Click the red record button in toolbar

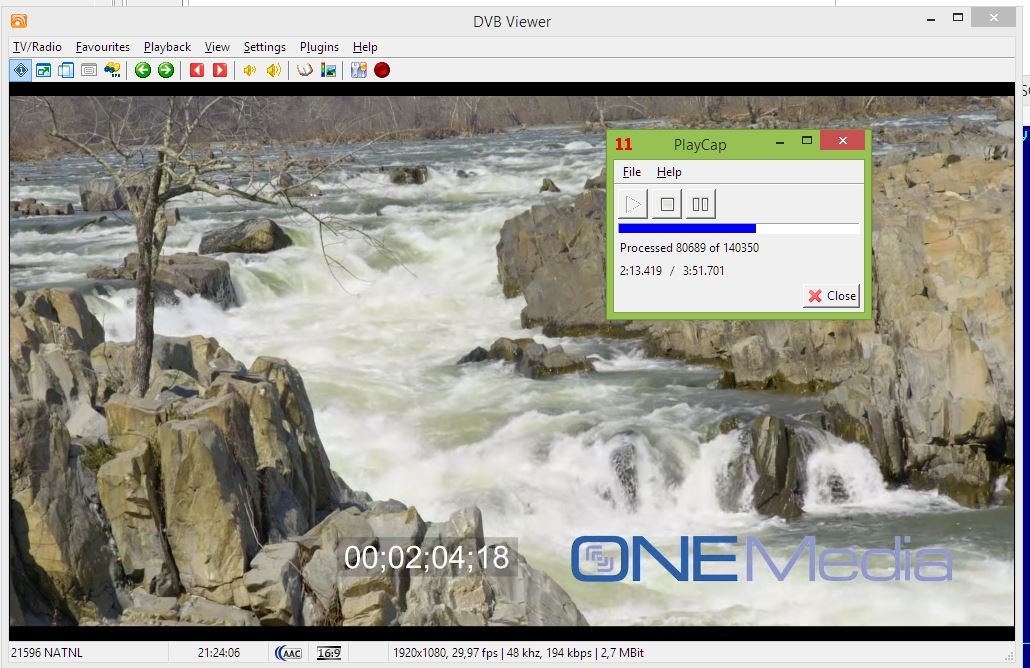coord(382,70)
